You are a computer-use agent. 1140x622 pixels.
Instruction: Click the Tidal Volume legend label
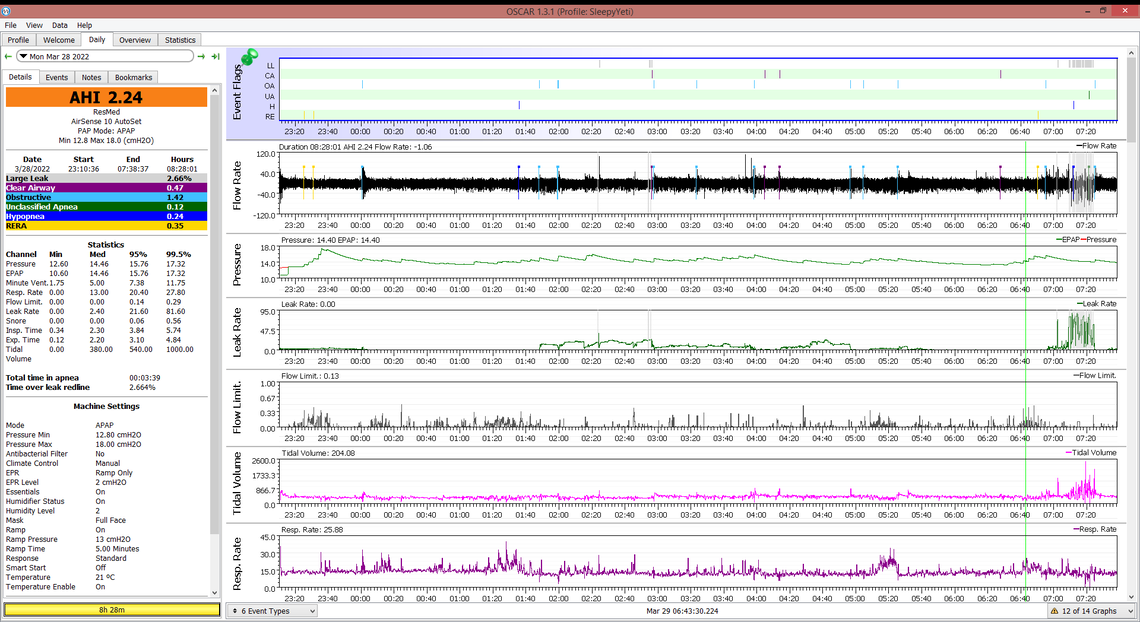(1093, 453)
